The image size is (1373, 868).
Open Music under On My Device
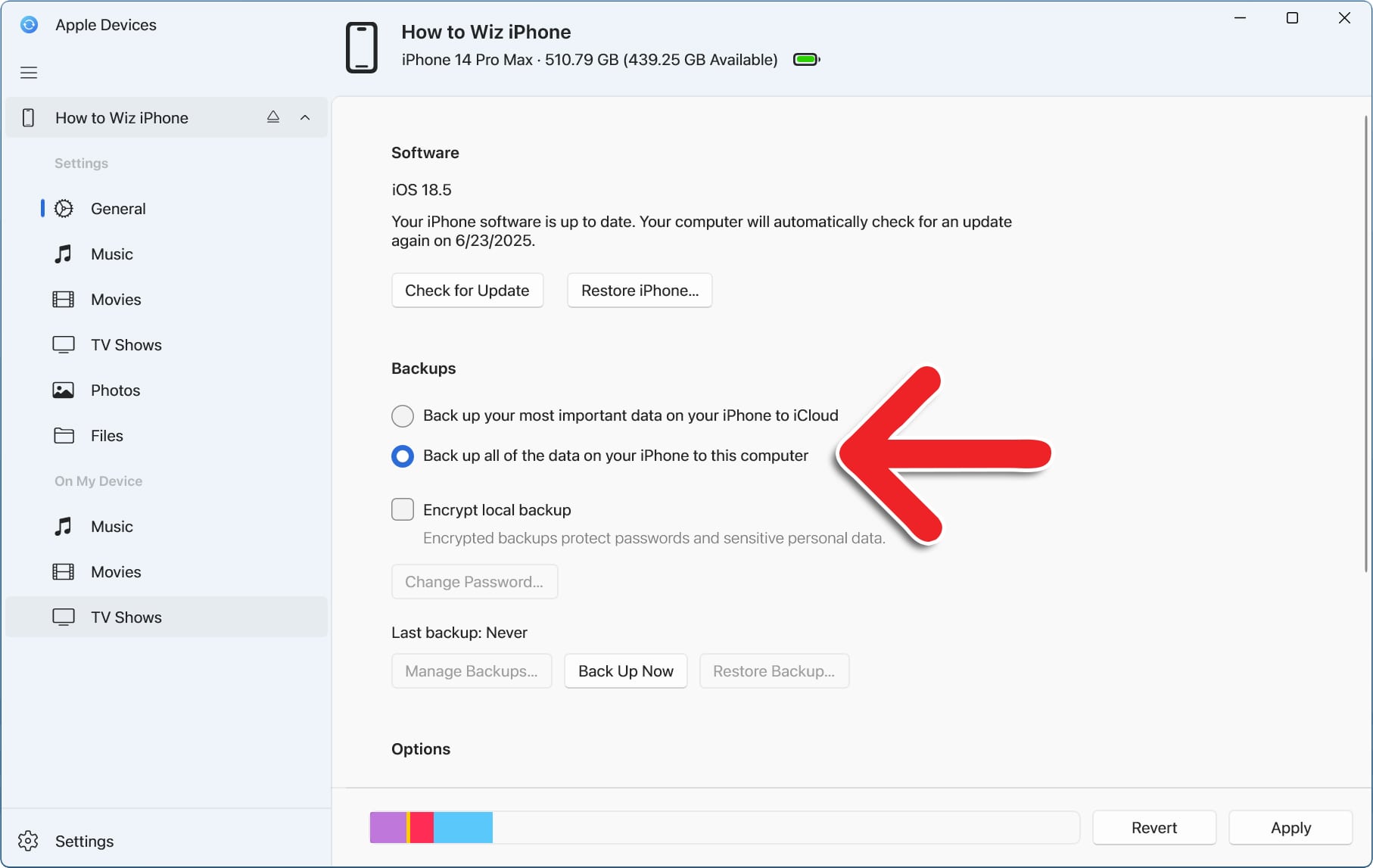point(111,526)
